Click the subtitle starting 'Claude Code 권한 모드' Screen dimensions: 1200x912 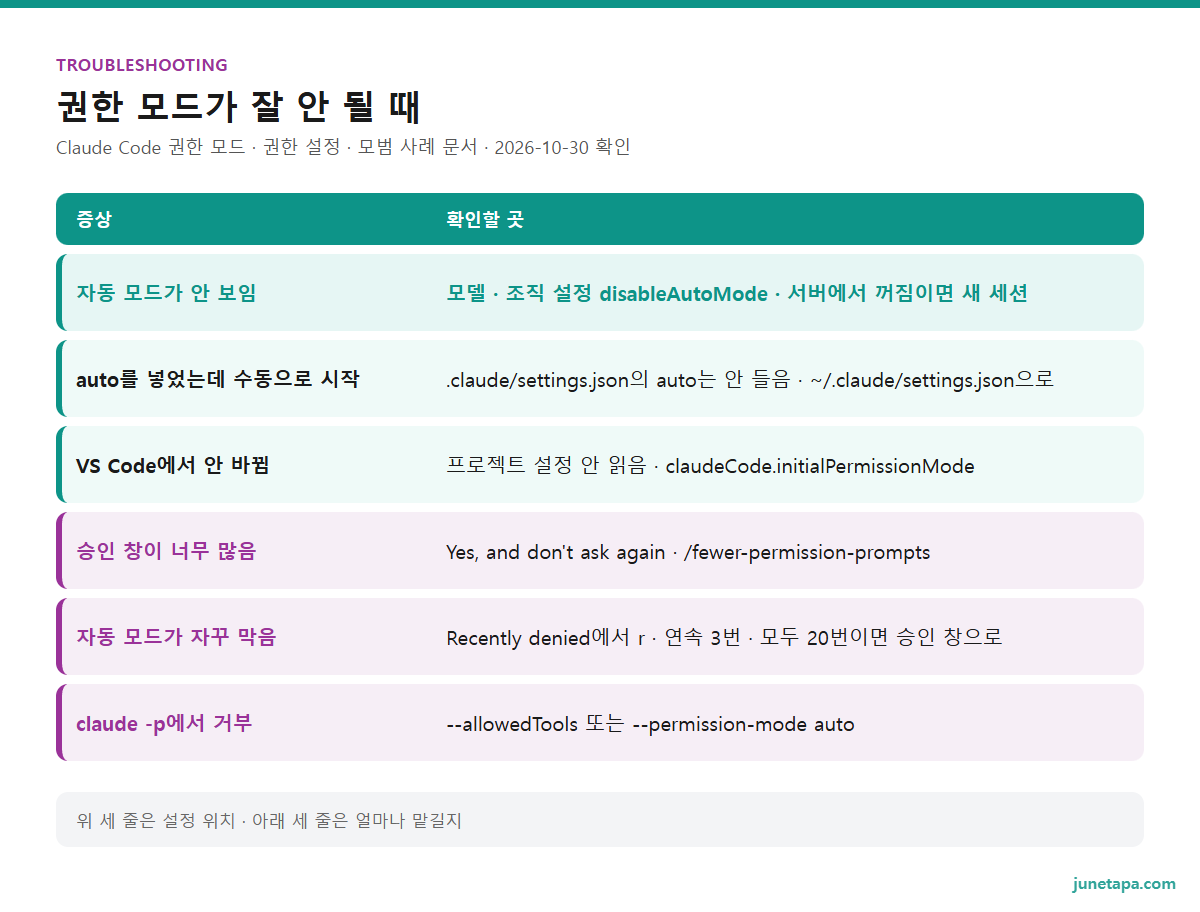[x=343, y=147]
